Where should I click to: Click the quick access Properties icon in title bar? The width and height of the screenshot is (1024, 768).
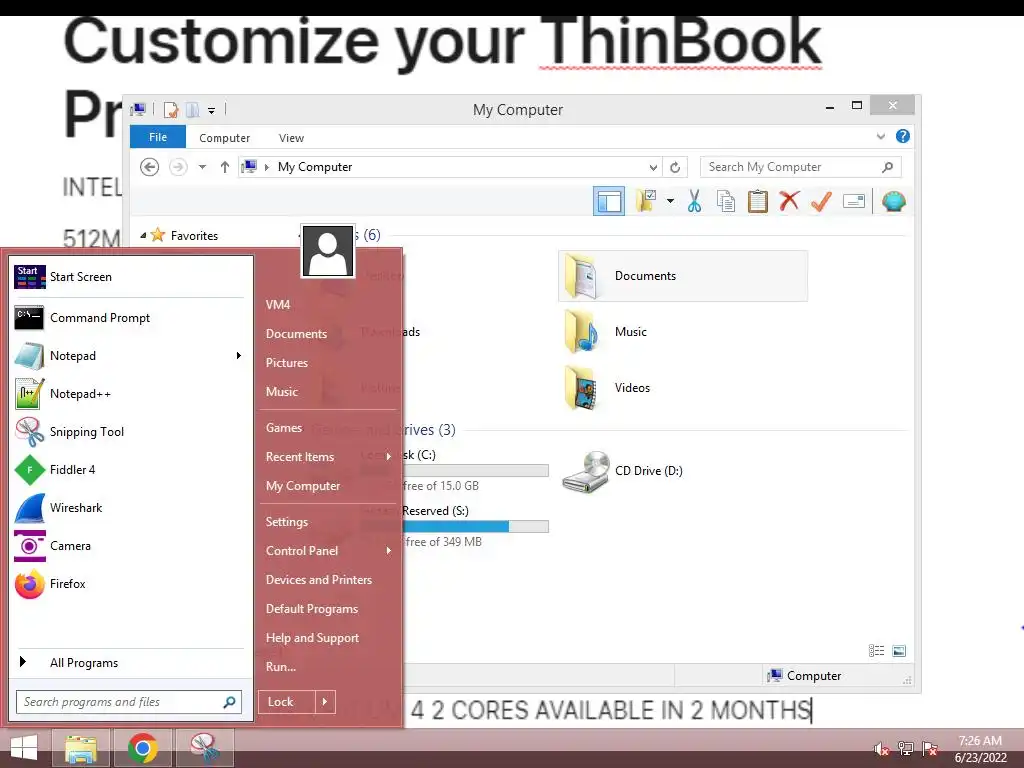point(171,110)
